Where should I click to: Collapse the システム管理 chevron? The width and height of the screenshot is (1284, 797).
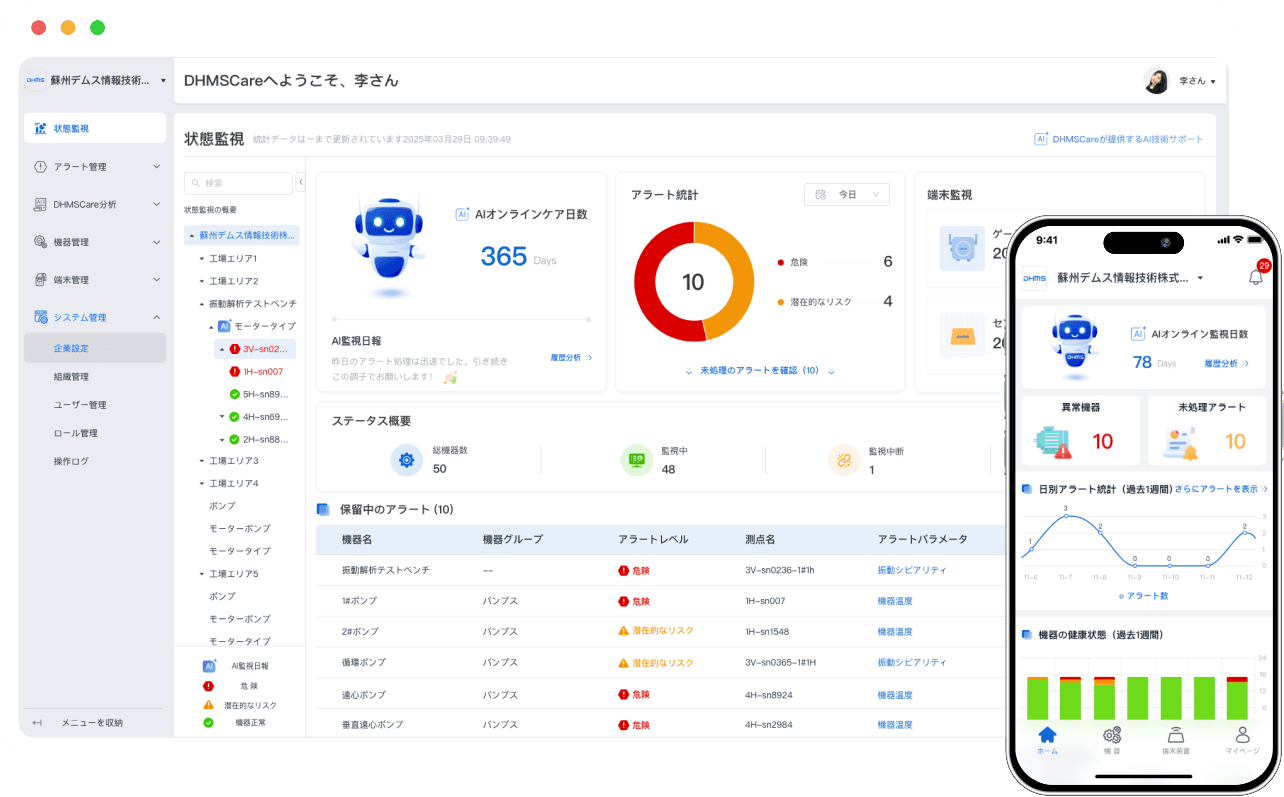156,317
